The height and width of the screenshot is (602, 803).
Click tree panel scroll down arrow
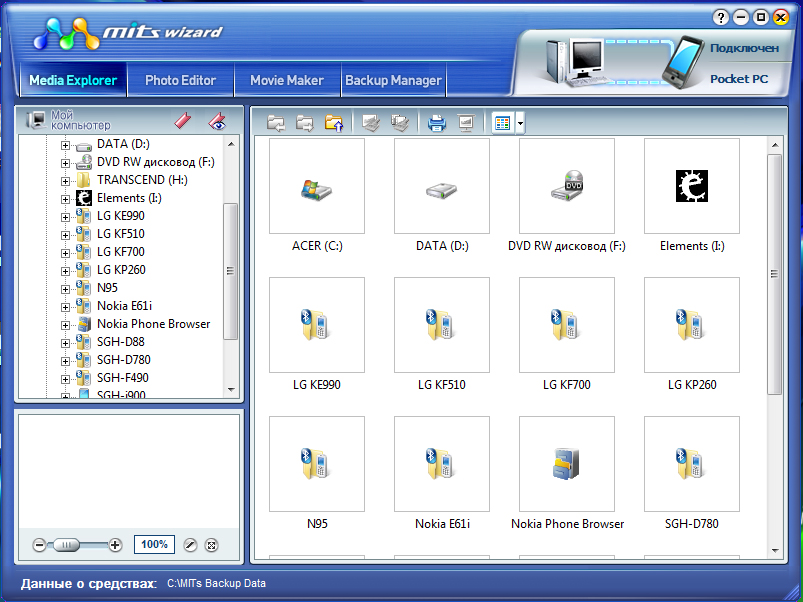click(x=231, y=390)
